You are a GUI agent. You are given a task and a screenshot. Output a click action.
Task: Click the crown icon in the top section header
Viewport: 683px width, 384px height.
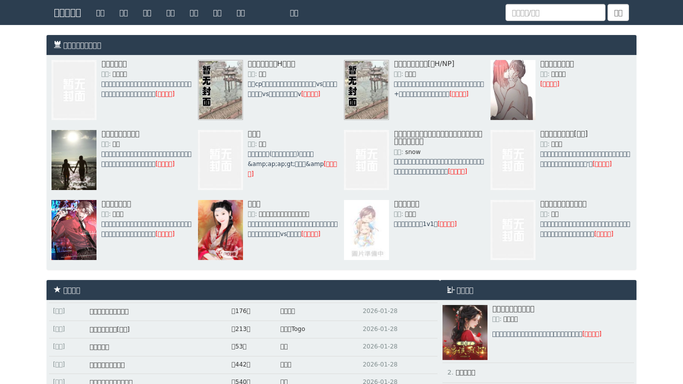[x=57, y=45]
